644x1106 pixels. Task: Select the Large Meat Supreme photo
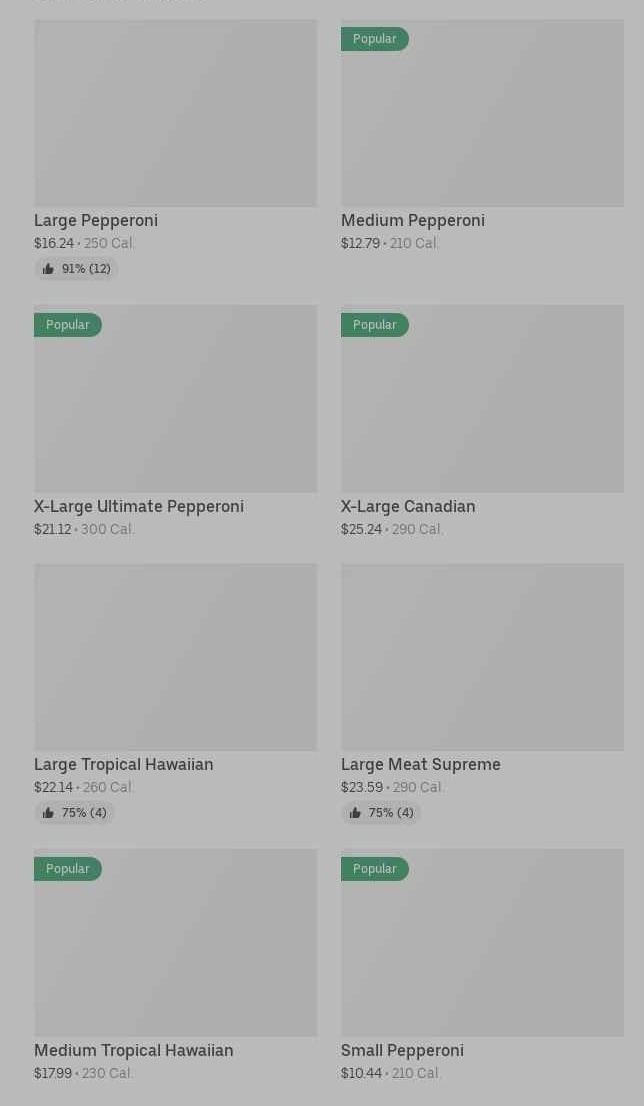click(x=482, y=657)
